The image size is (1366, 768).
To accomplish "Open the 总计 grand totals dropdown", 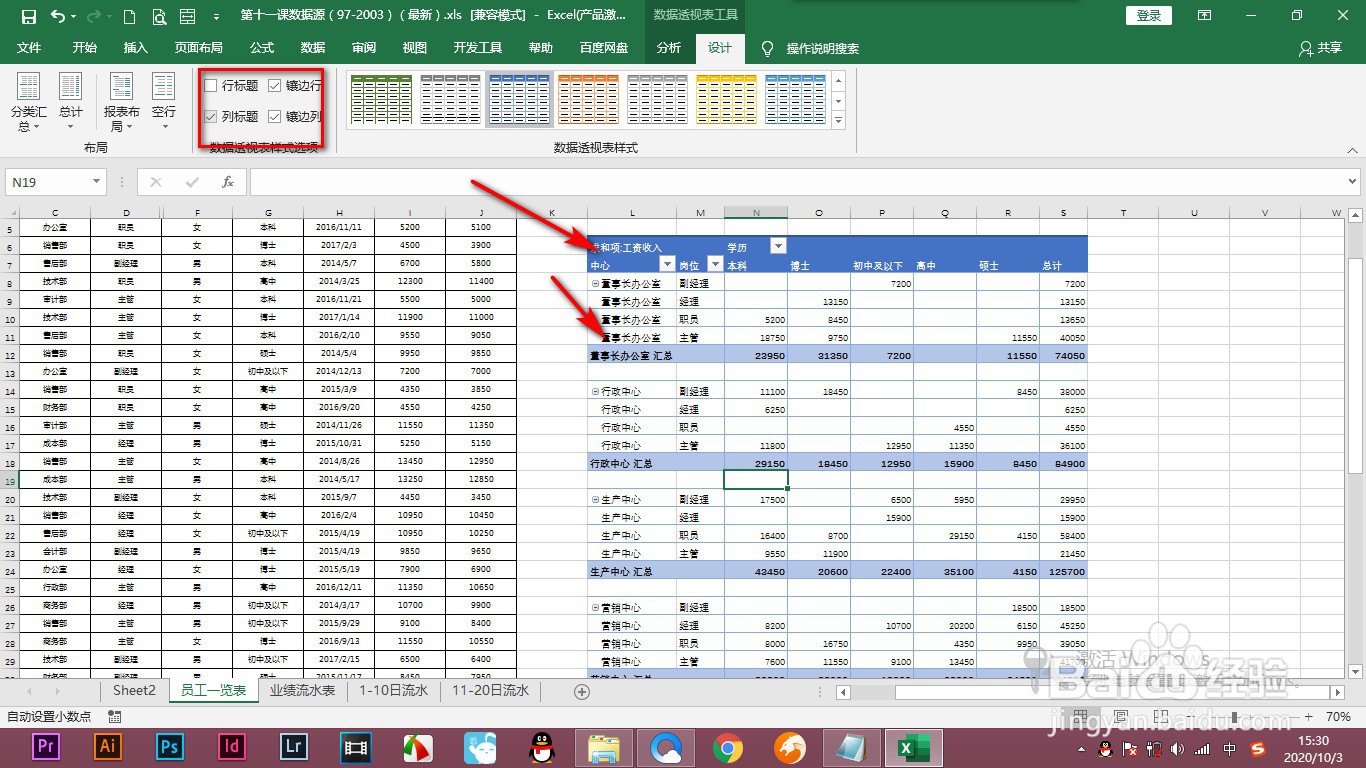I will coord(71,104).
